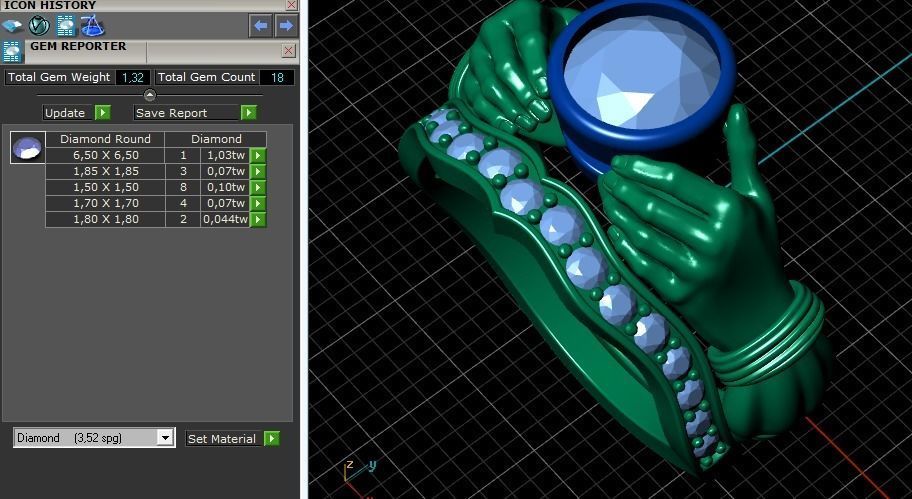This screenshot has width=912, height=499.
Task: Click the '0,044tw' weight cell
Action: coord(226,219)
